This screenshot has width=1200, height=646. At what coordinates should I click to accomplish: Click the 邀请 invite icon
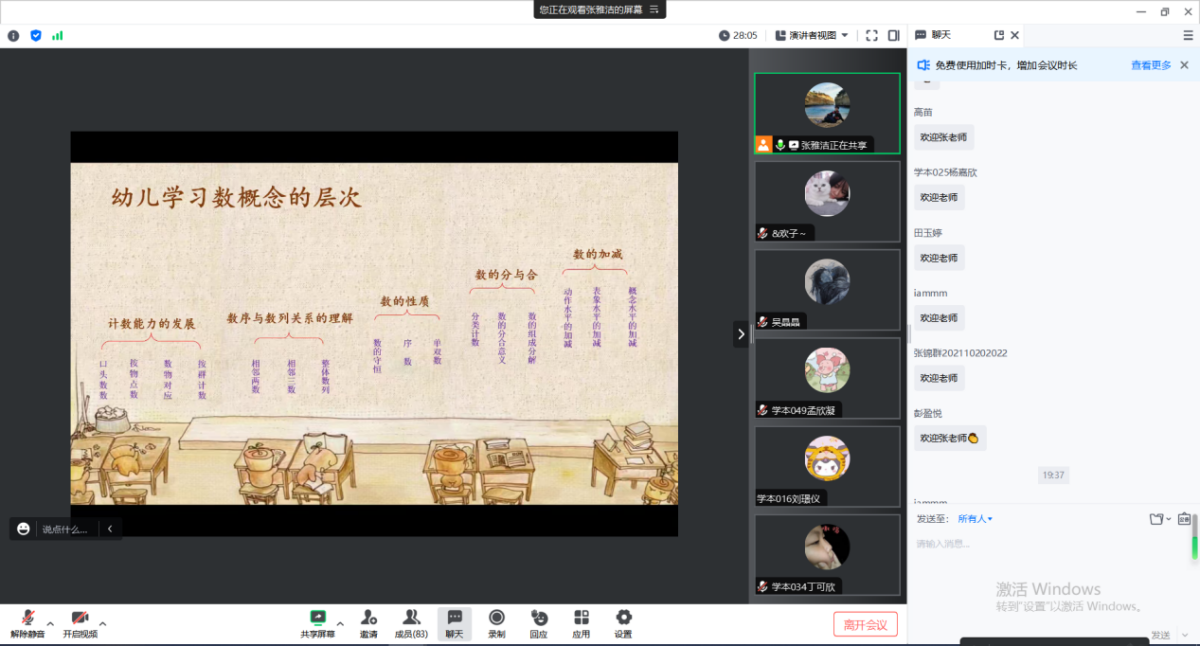(369, 623)
